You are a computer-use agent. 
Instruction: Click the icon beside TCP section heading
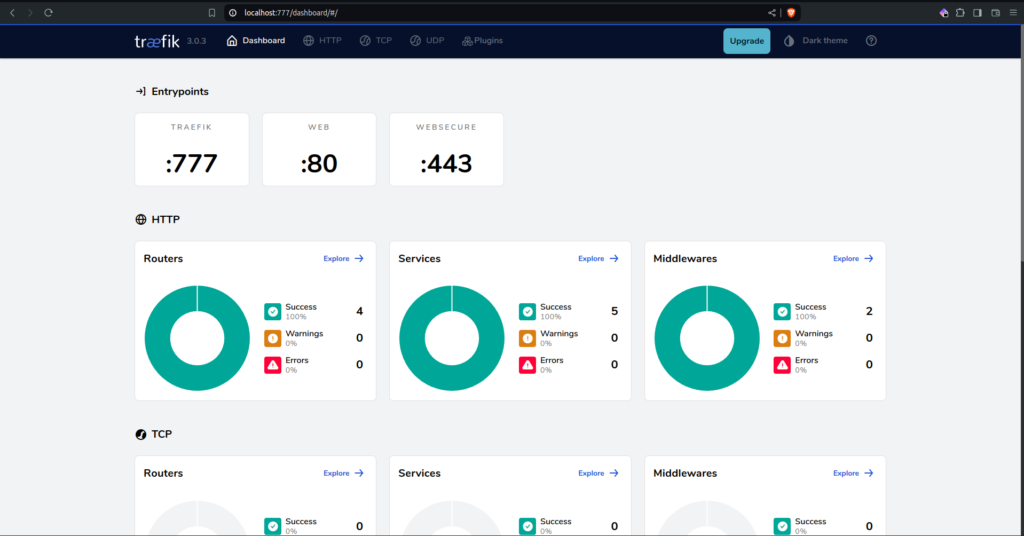coord(140,434)
